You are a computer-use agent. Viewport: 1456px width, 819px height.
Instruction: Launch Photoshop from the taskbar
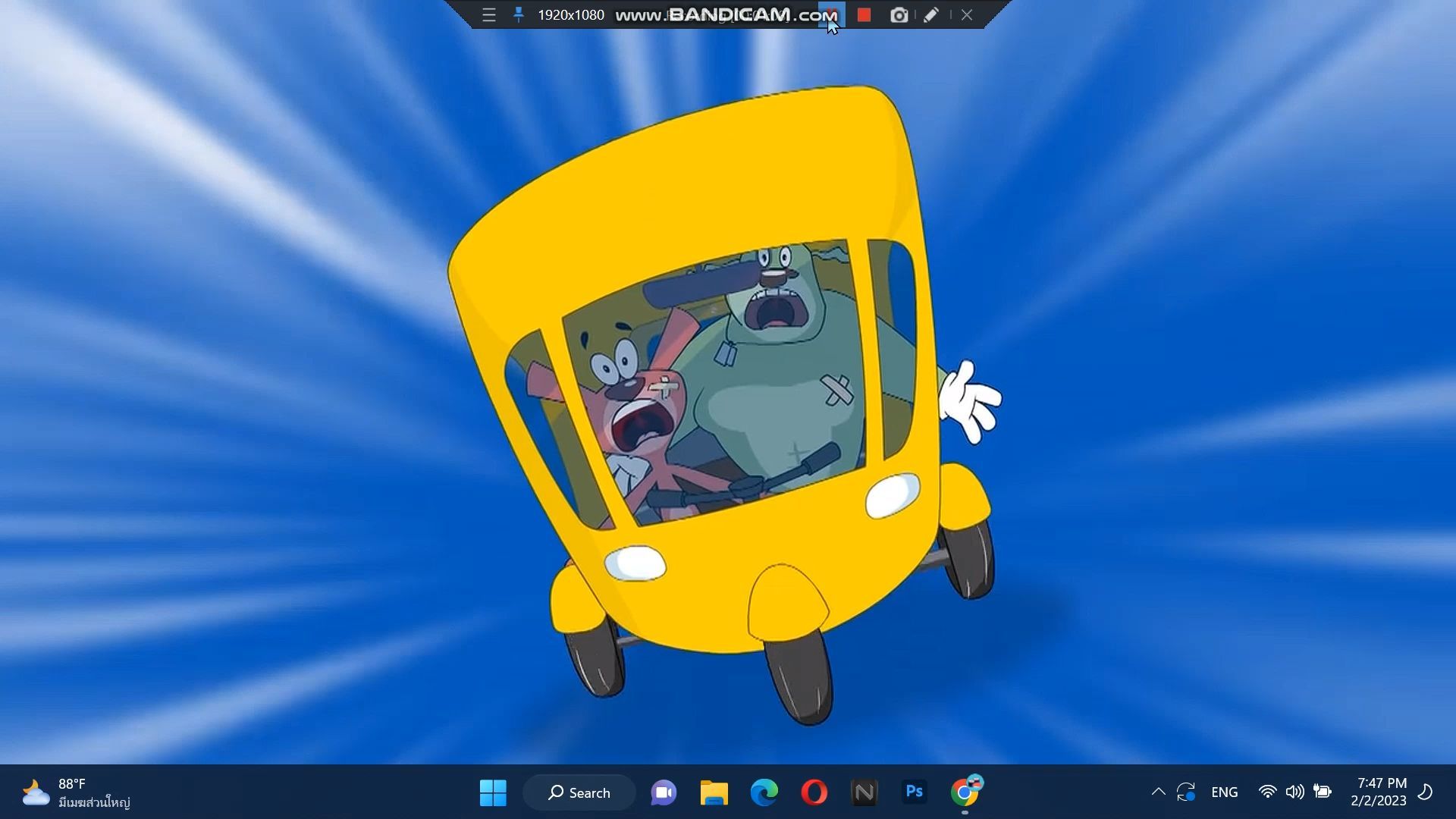coord(915,792)
